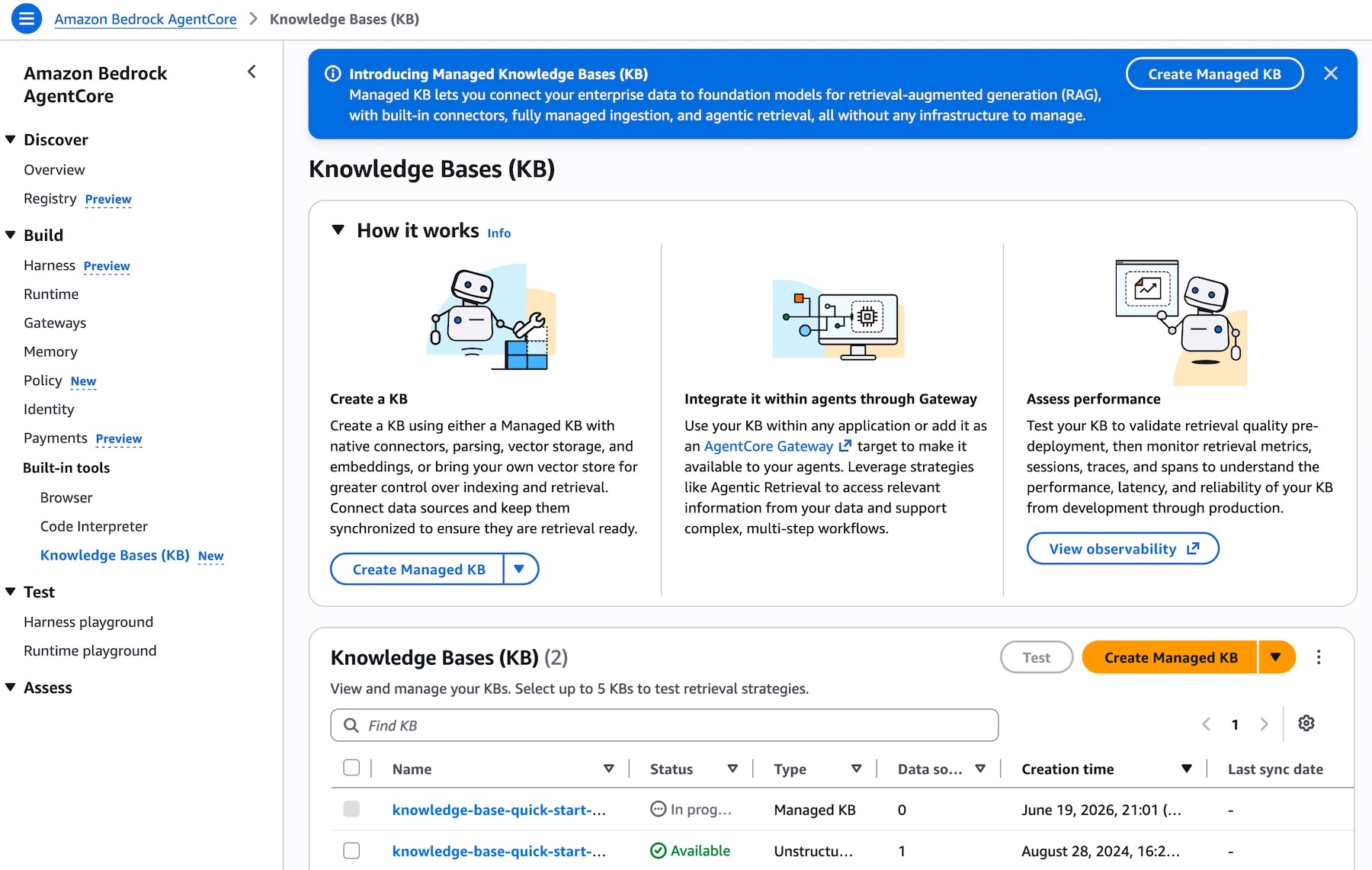Follow Amazon Bedrock AgentCore breadcrumb link
Screen dimensions: 1372x870
click(x=146, y=19)
